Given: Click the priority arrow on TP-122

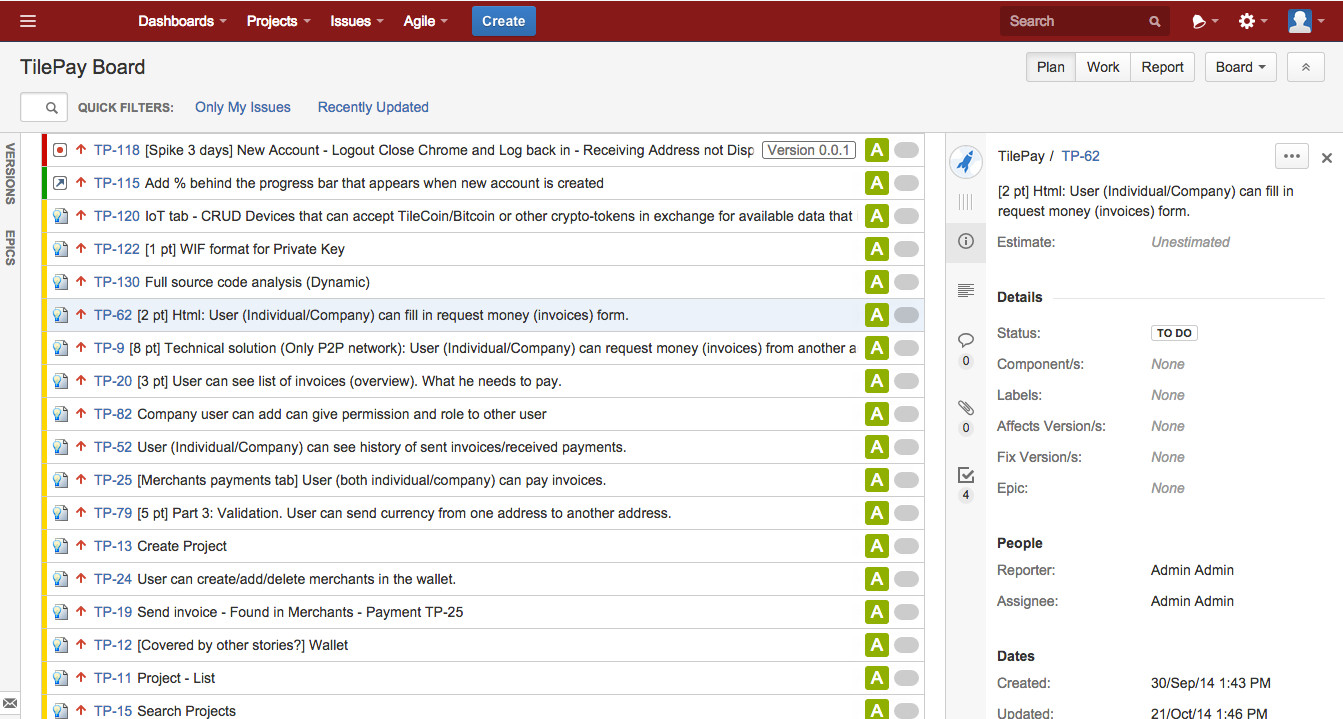Looking at the screenshot, I should pyautogui.click(x=81, y=249).
